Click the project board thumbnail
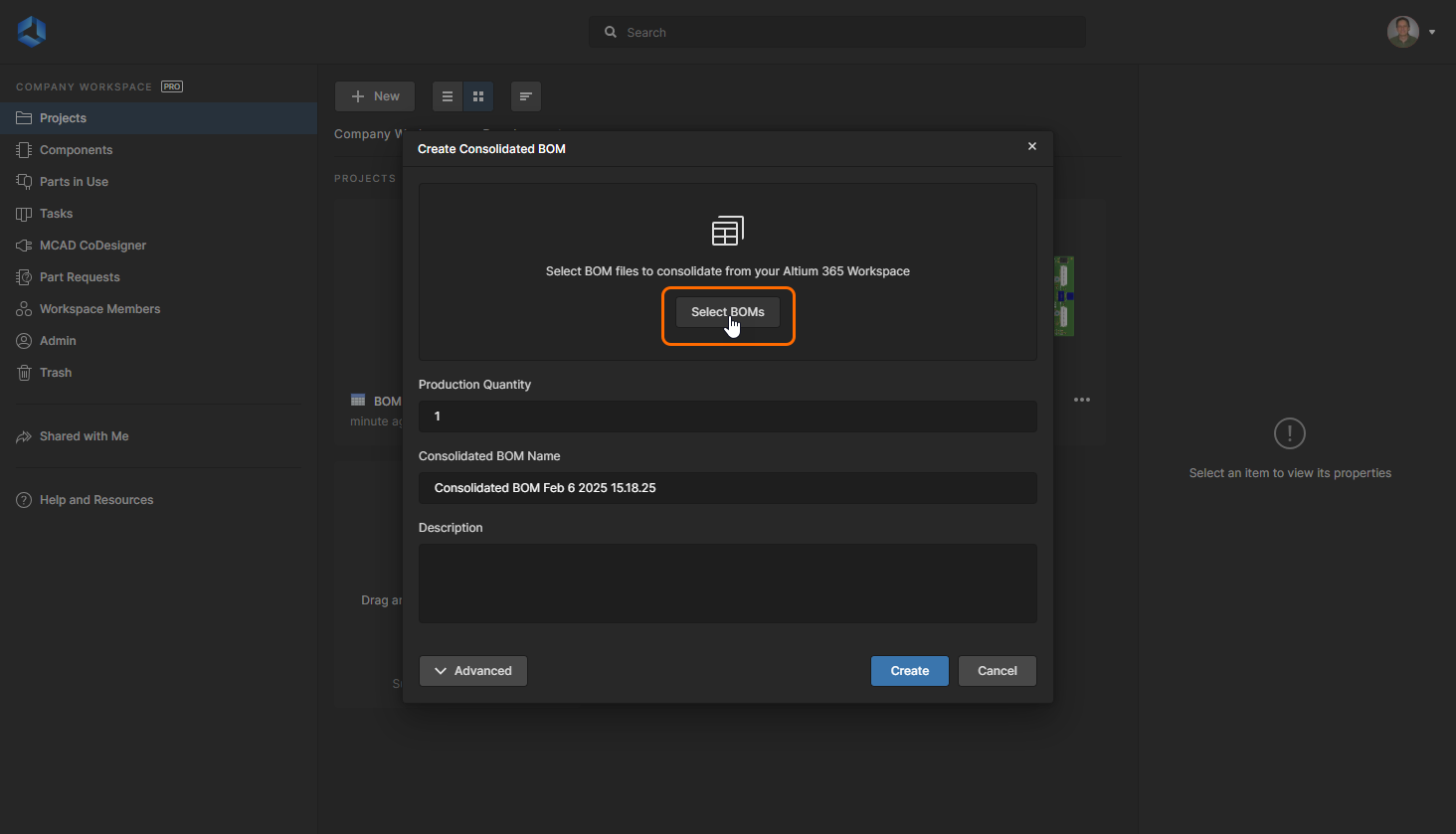Image resolution: width=1456 pixels, height=834 pixels. coord(1064,296)
